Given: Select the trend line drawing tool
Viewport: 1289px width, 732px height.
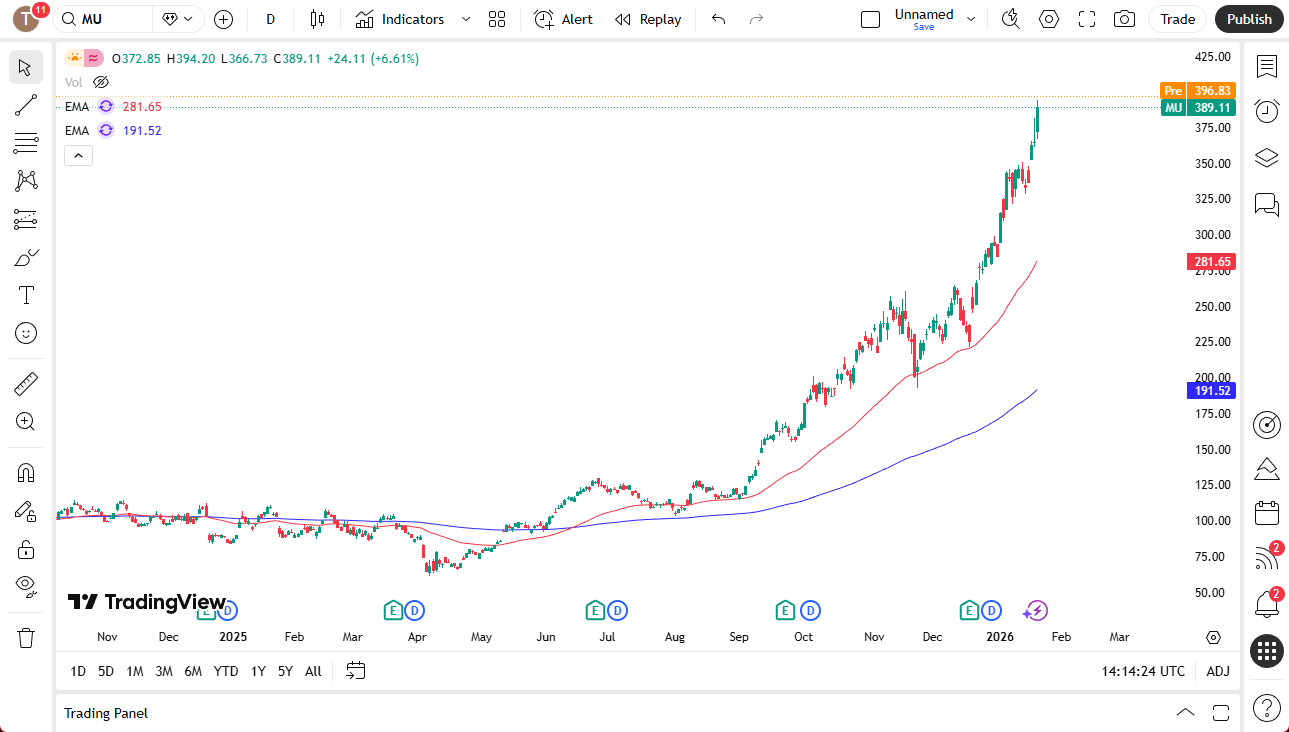Looking at the screenshot, I should 26,105.
